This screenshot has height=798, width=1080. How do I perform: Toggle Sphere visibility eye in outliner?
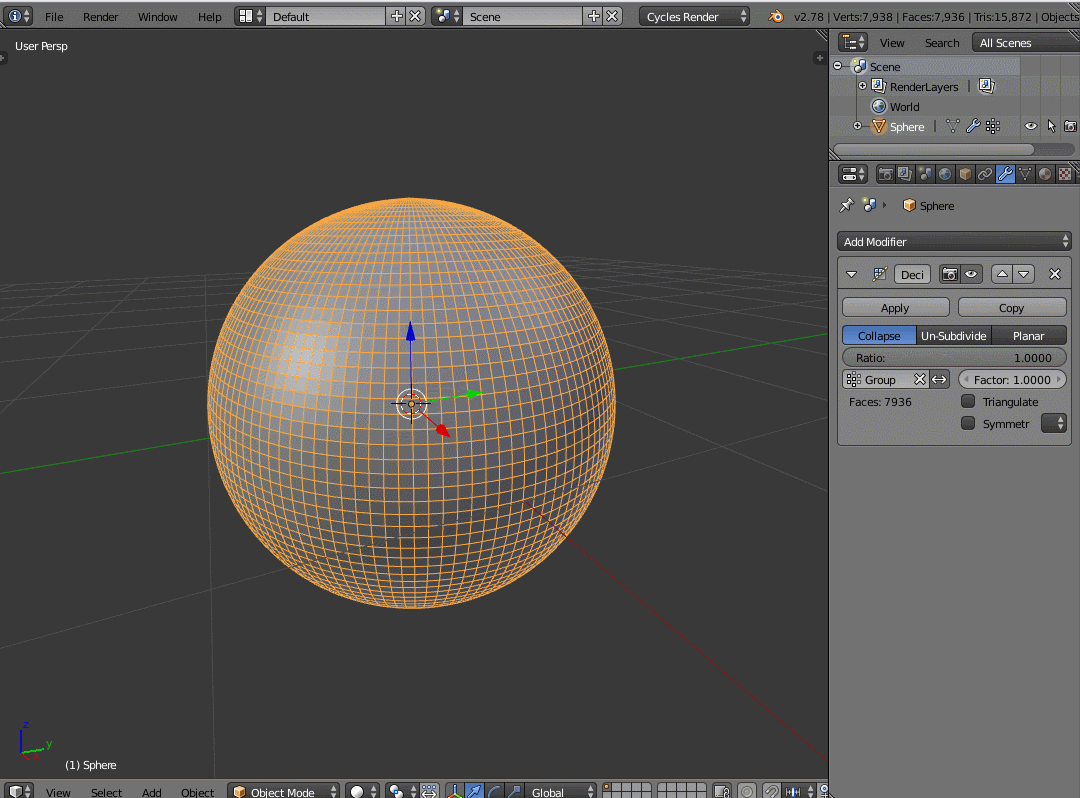tap(1030, 126)
